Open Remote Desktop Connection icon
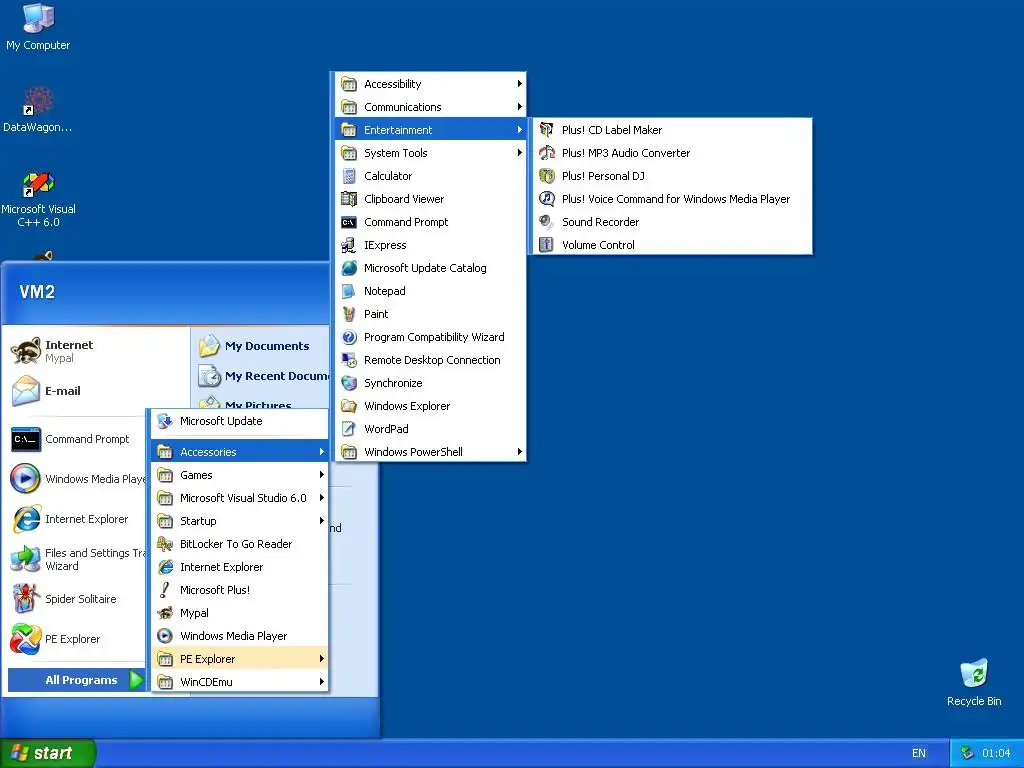1024x768 pixels. pos(349,360)
